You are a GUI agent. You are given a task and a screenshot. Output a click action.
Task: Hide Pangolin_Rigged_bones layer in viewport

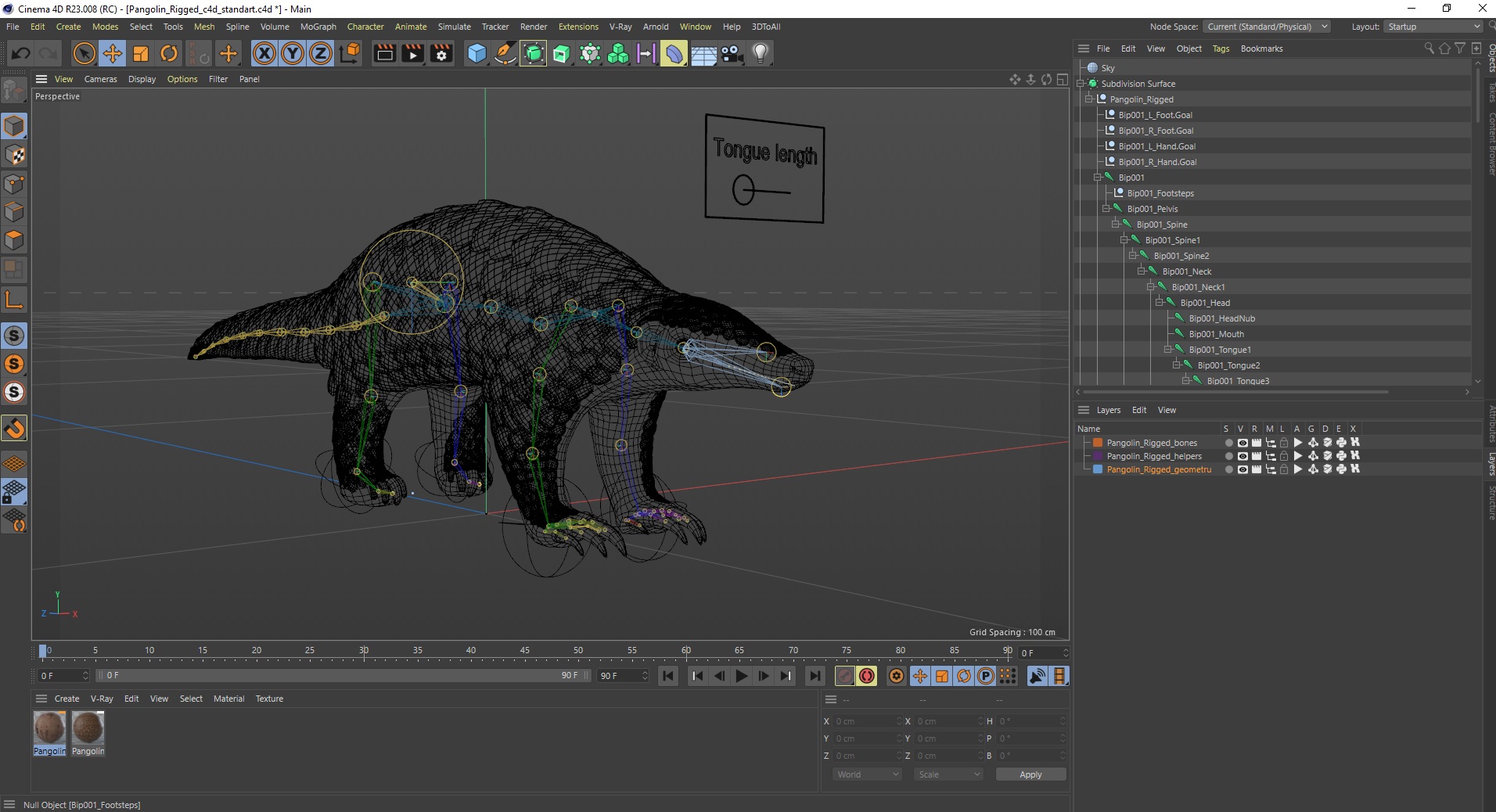pyautogui.click(x=1242, y=443)
